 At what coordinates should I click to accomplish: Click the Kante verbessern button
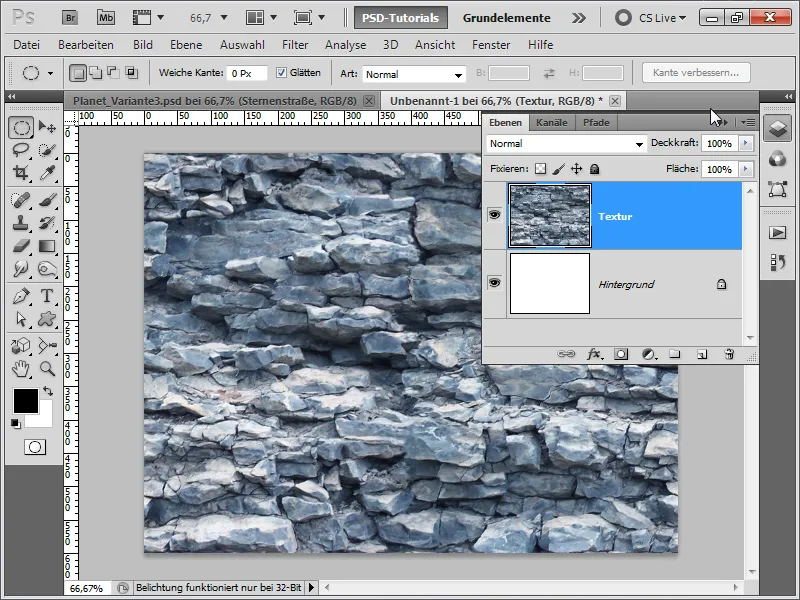[x=696, y=73]
